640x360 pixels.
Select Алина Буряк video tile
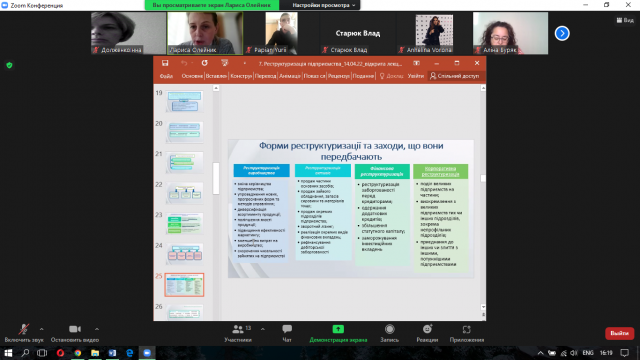510,33
